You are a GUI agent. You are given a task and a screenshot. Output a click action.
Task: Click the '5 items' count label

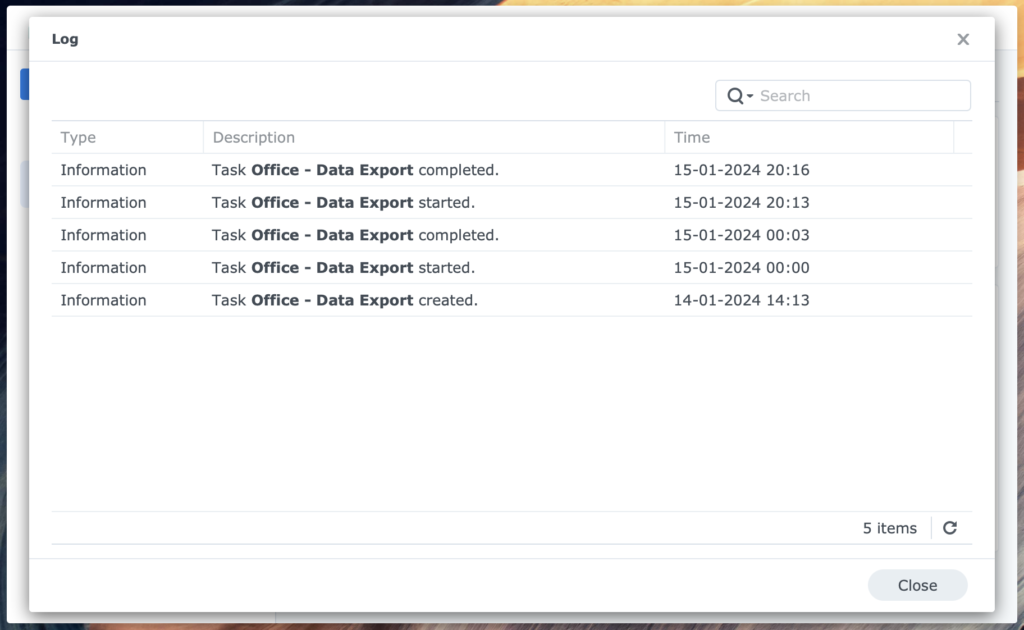pos(888,528)
